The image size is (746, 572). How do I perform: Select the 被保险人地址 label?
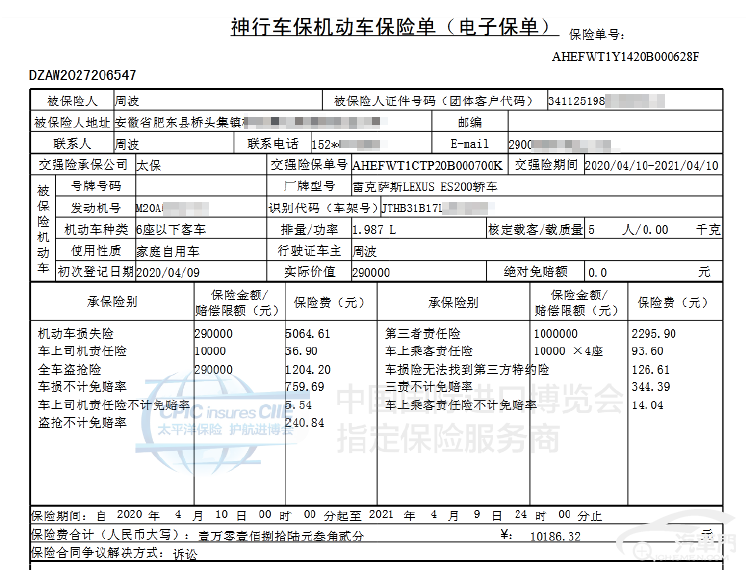pyautogui.click(x=72, y=122)
